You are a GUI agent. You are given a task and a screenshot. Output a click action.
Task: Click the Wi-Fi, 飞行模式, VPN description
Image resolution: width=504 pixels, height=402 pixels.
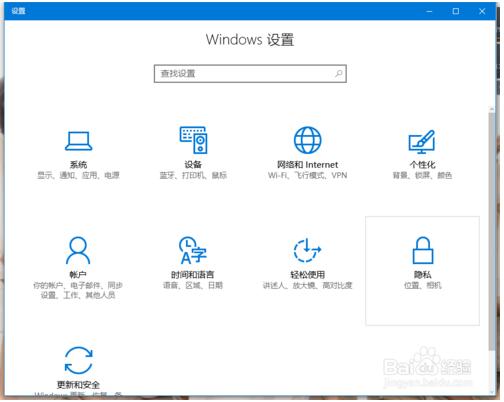pos(307,175)
